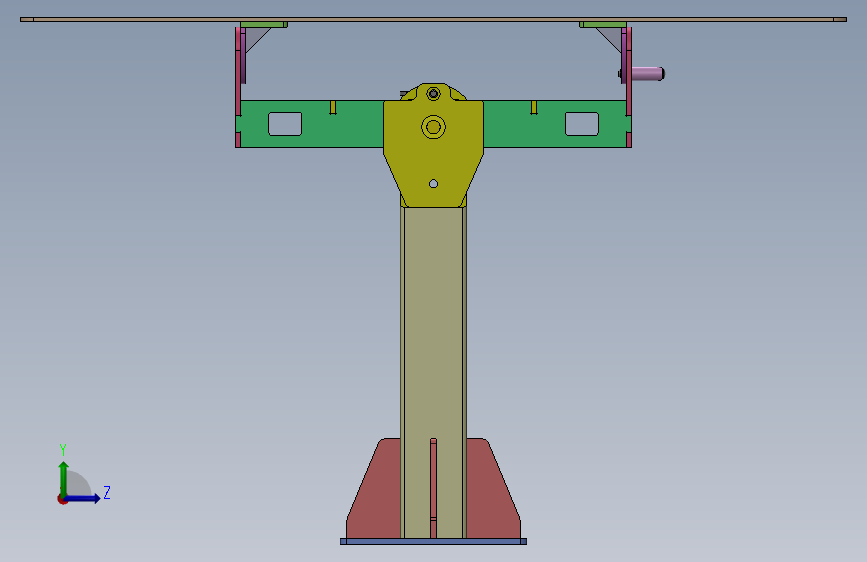Pick the left rectangular cutout in green beam
Viewport: 867px width, 562px height.
(285, 124)
